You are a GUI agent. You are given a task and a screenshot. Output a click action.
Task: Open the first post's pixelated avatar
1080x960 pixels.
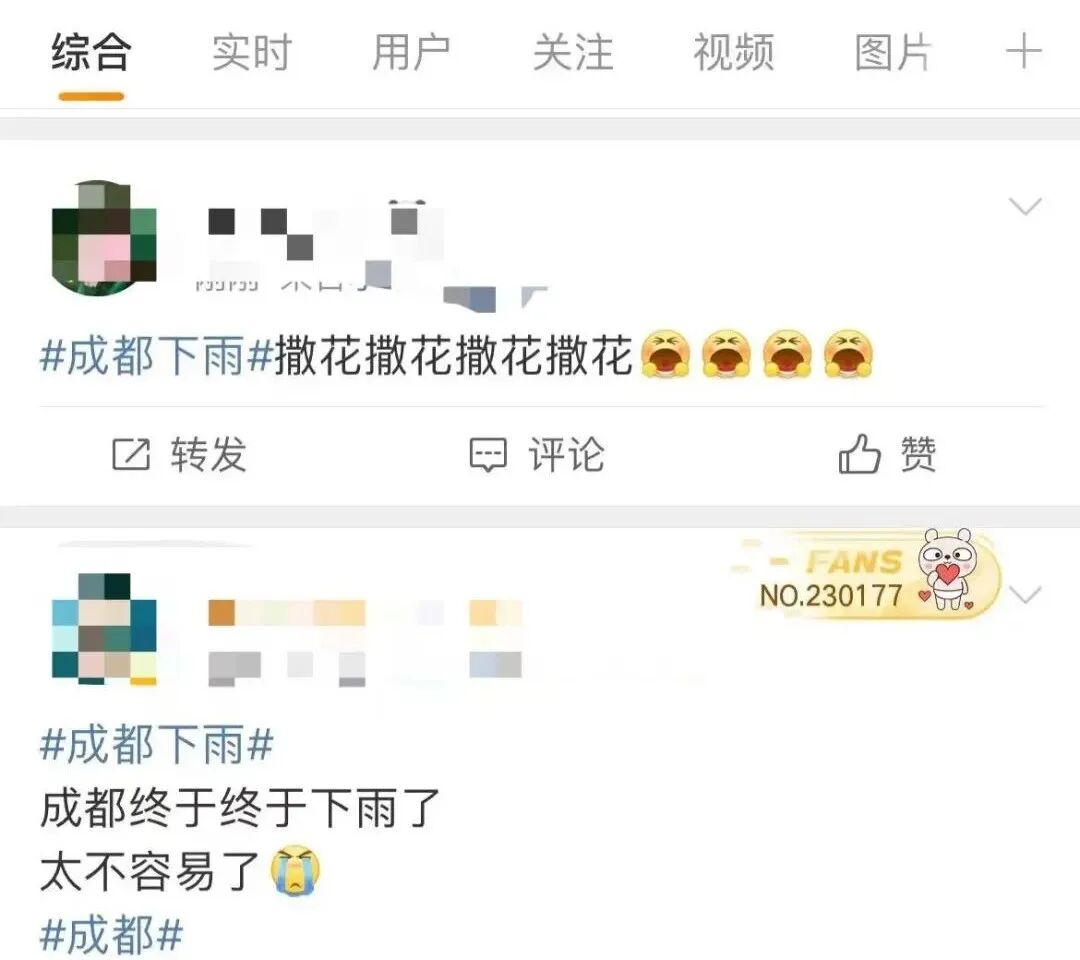104,237
